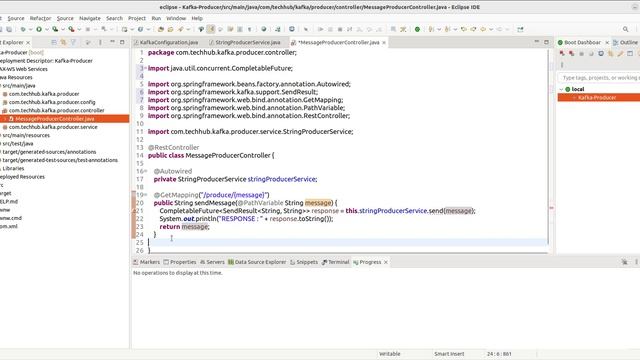Click the red error marker in the overview ruler
Screen dimensions: 640x360
[x=551, y=208]
